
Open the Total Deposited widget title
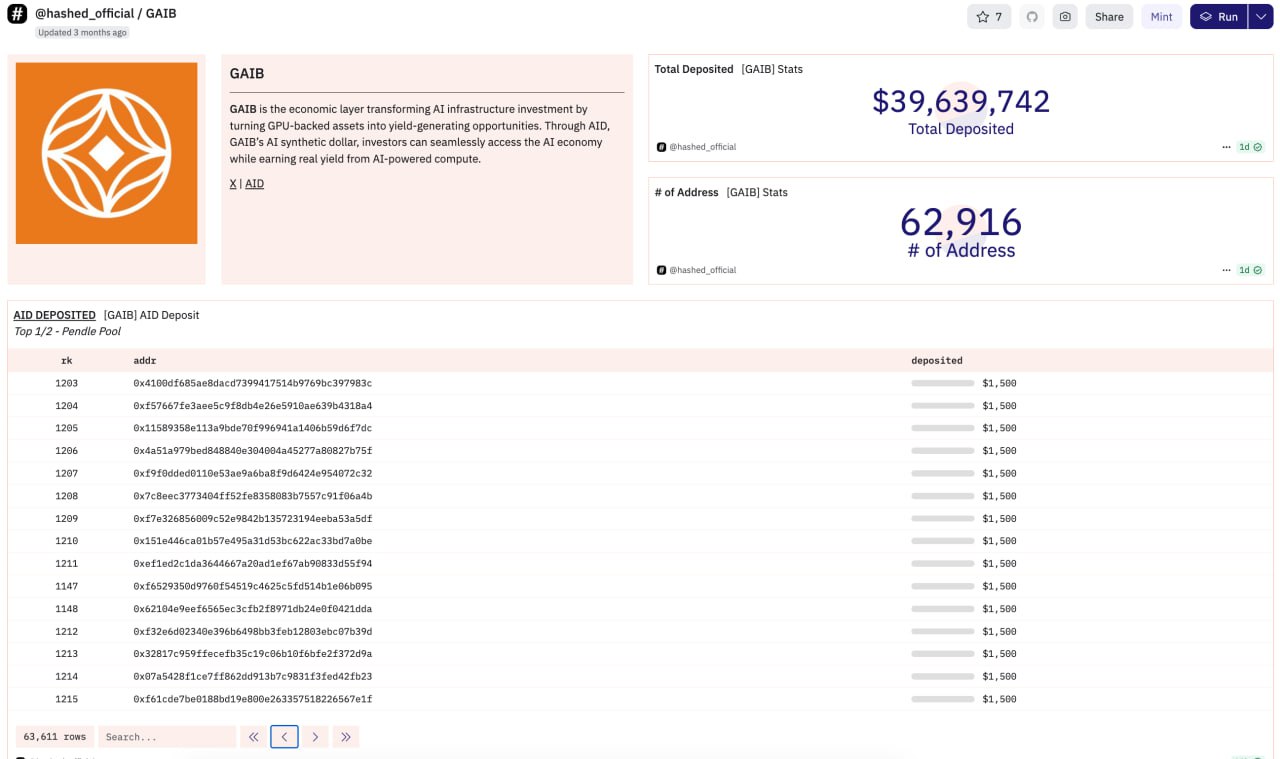pyautogui.click(x=694, y=69)
